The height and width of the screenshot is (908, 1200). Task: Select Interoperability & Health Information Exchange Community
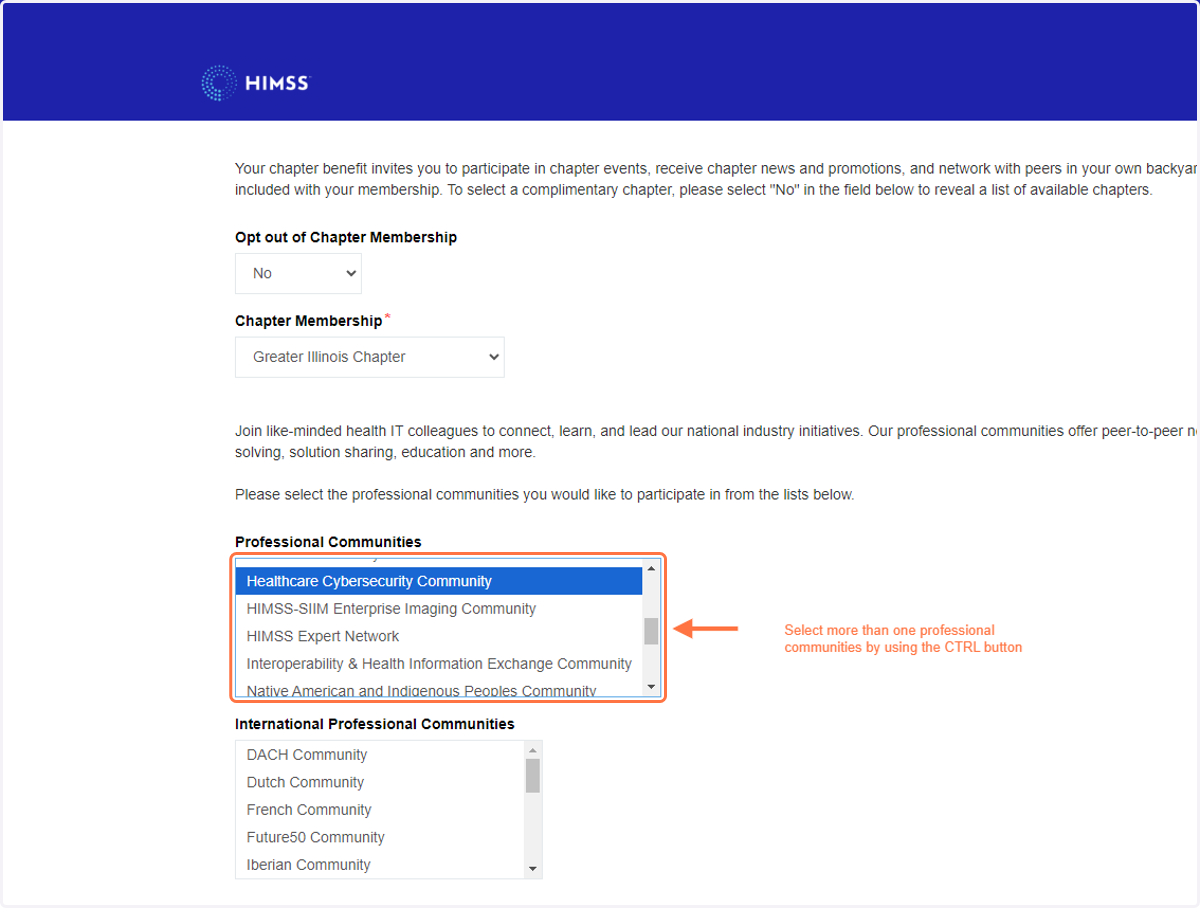tap(439, 664)
